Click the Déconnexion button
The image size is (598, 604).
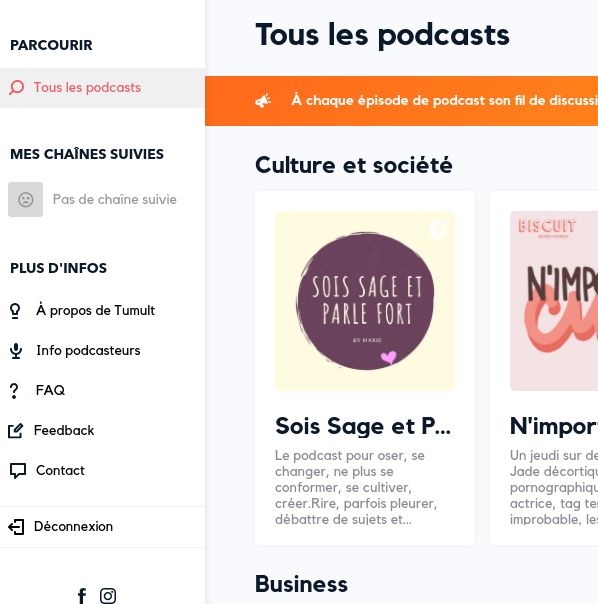tap(102, 527)
